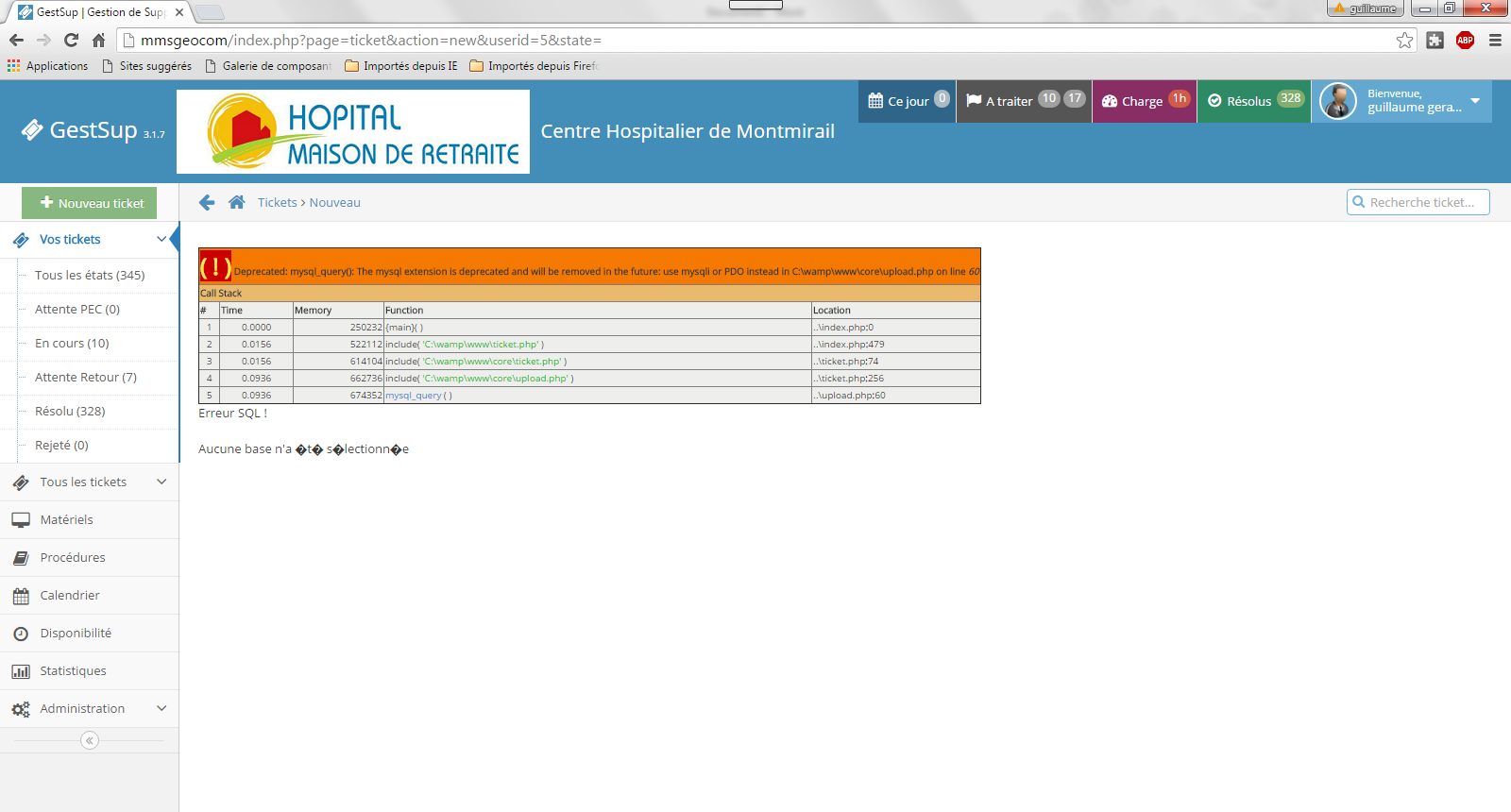Click the collapse sidebar chevron button

[90, 740]
